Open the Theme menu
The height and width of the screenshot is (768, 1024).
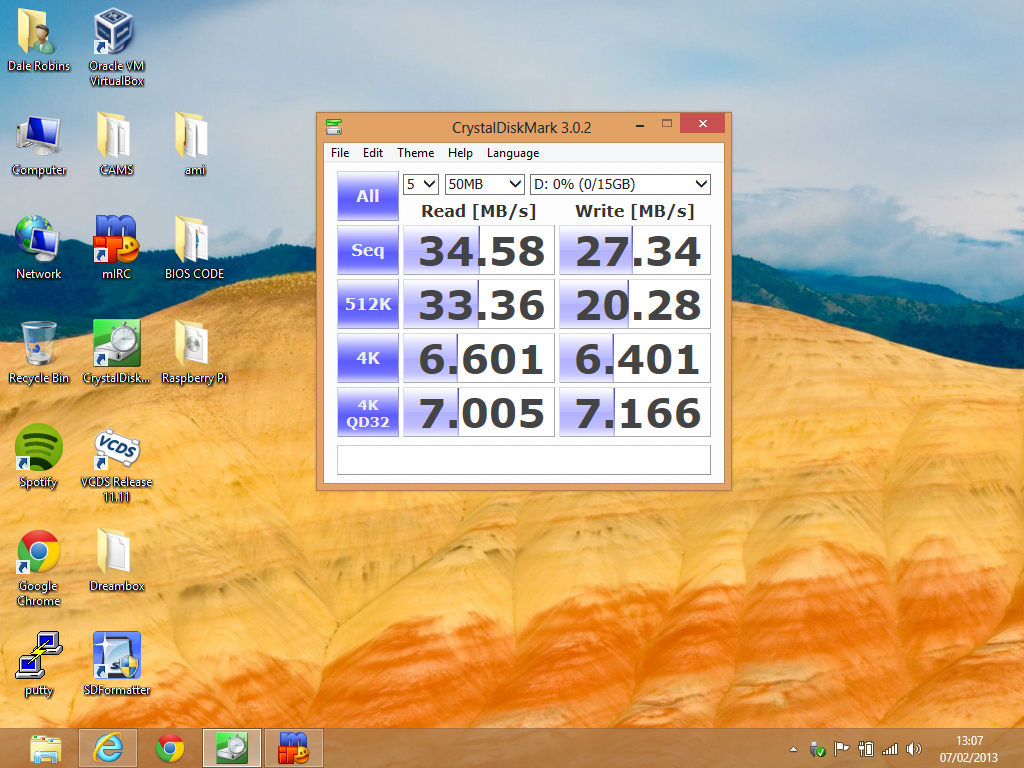coord(415,153)
